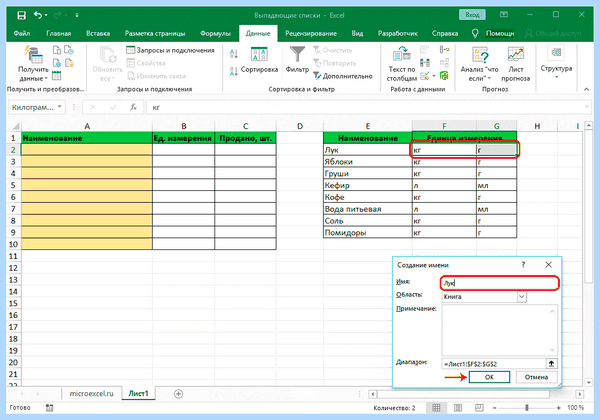
Task: Switch to Page Break Preview in status bar
Action: 479,408
